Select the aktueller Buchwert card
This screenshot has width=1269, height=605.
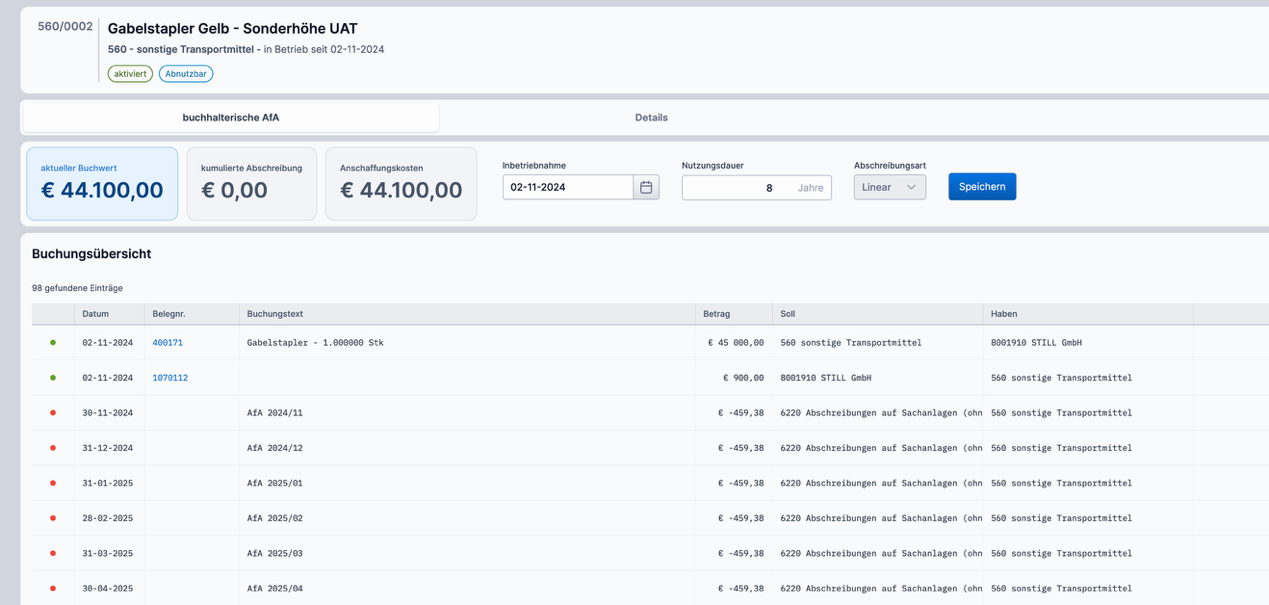click(102, 184)
